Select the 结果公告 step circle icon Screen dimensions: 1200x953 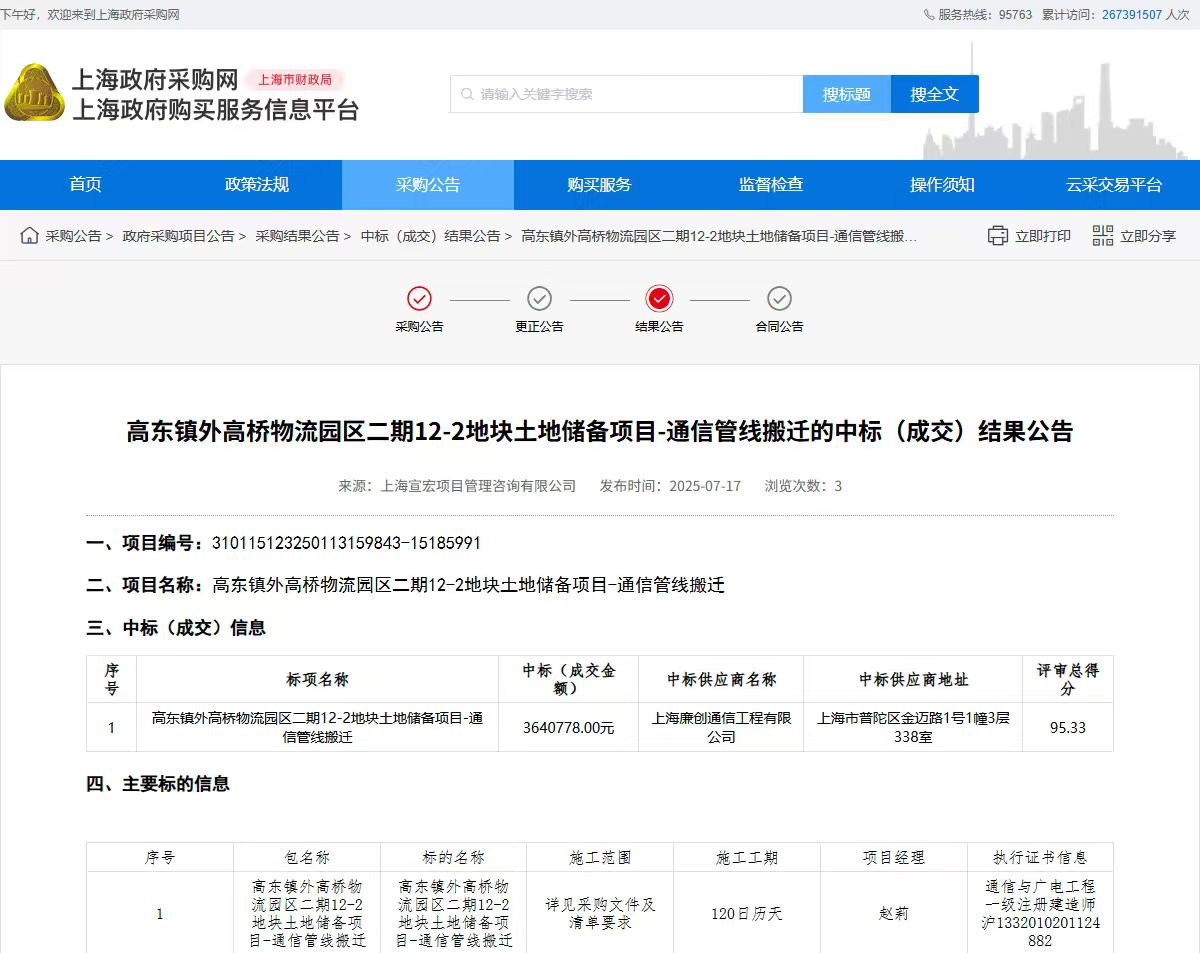tap(659, 298)
